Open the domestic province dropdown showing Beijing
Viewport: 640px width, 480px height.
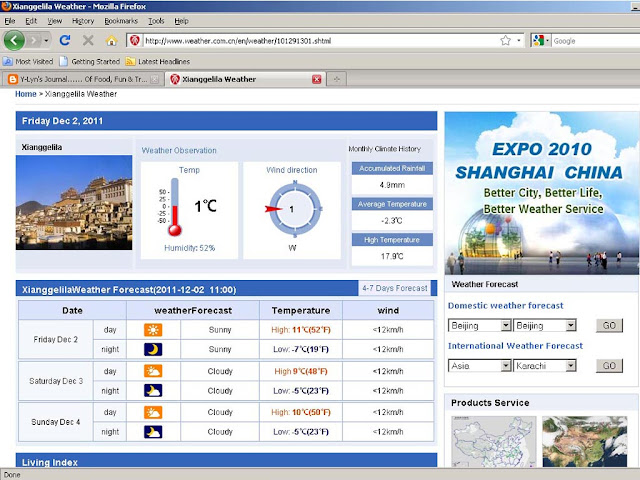479,325
